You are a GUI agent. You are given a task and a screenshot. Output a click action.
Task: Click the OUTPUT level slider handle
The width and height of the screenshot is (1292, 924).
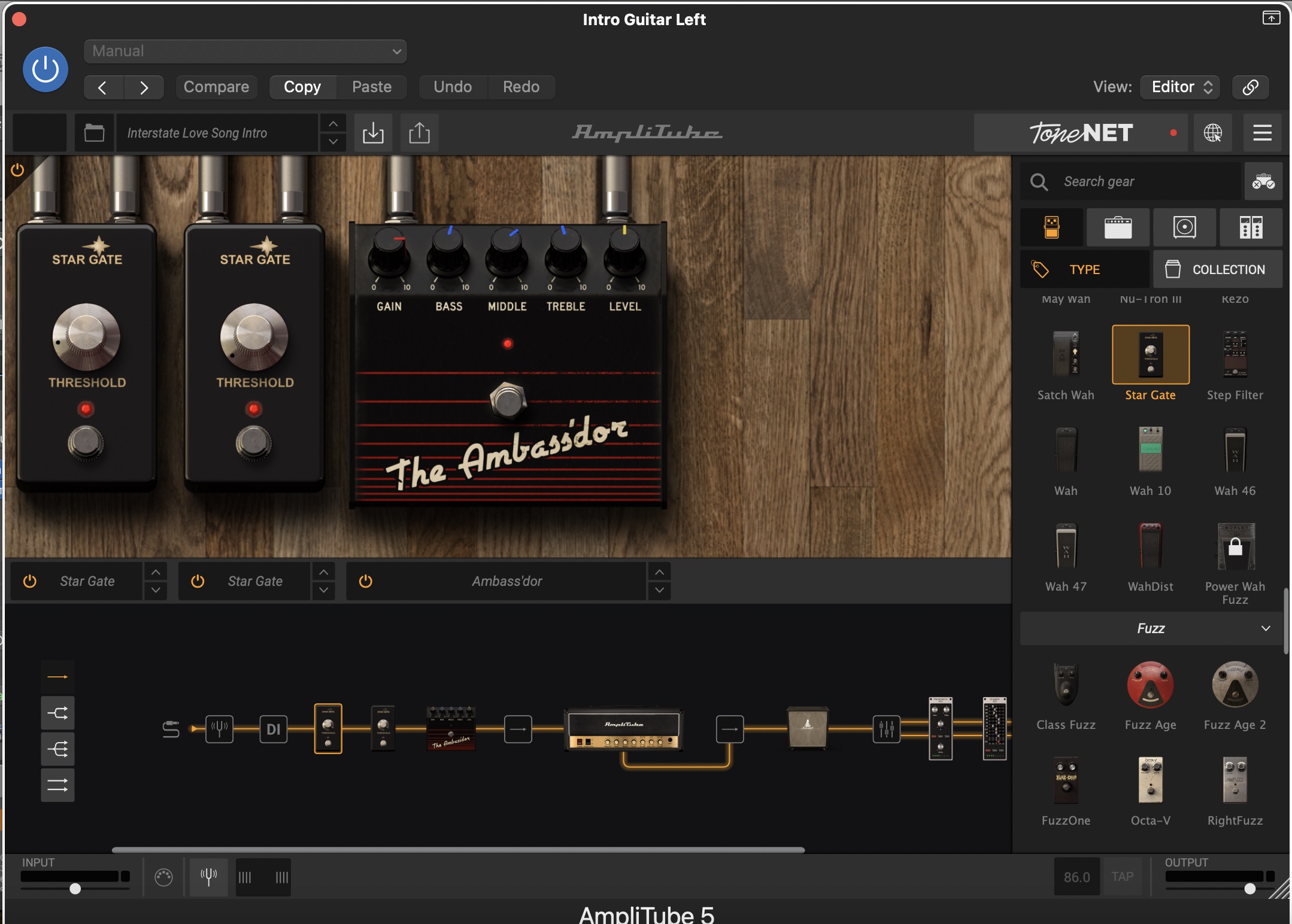pyautogui.click(x=1249, y=889)
